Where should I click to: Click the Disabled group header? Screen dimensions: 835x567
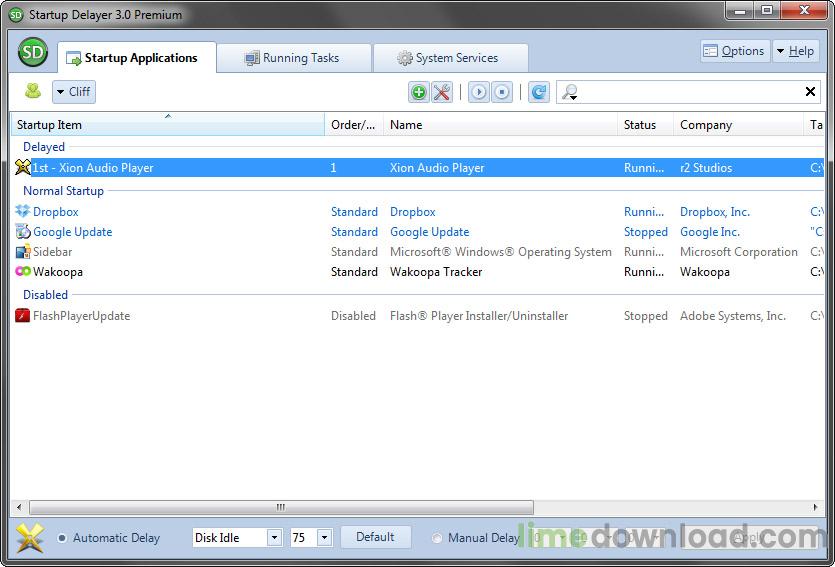(x=45, y=294)
